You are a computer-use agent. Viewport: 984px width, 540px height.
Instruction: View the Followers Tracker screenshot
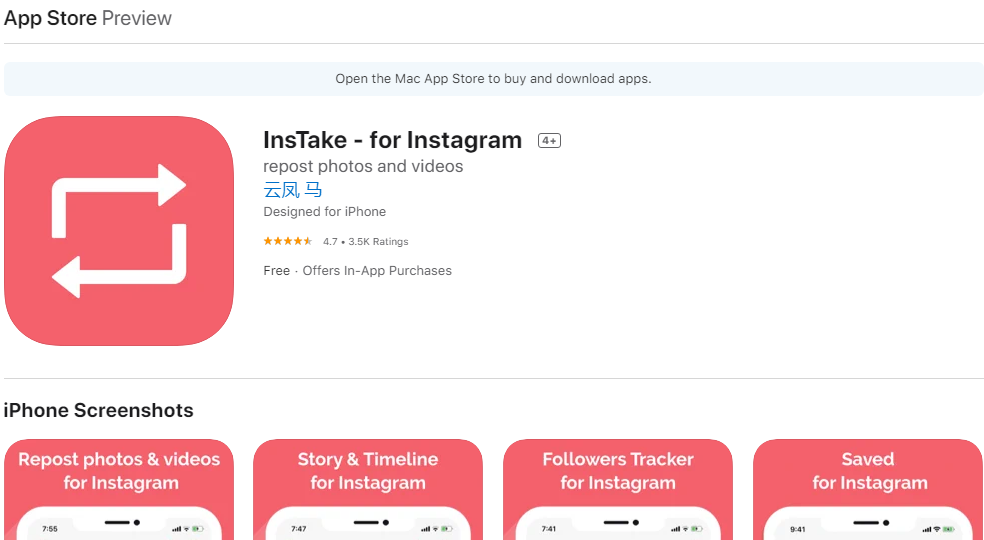[618, 490]
